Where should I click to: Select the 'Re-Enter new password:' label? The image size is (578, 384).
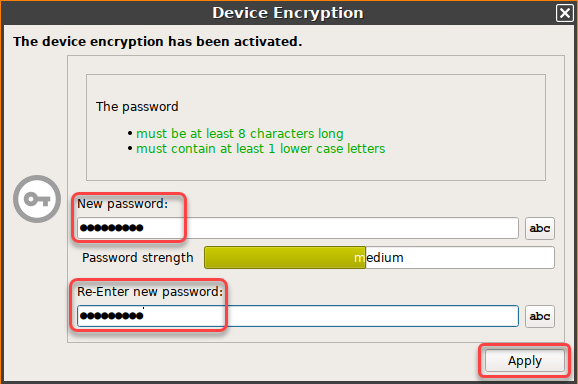coord(150,292)
